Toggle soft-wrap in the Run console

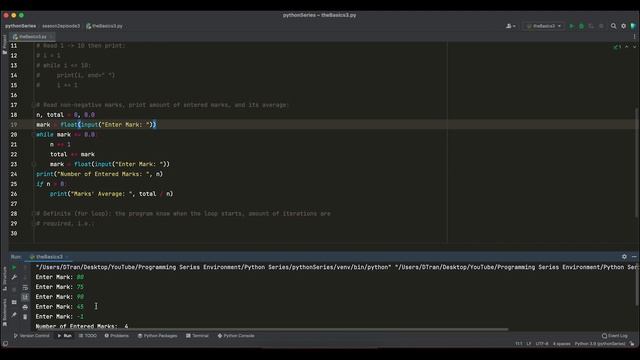coord(25,287)
